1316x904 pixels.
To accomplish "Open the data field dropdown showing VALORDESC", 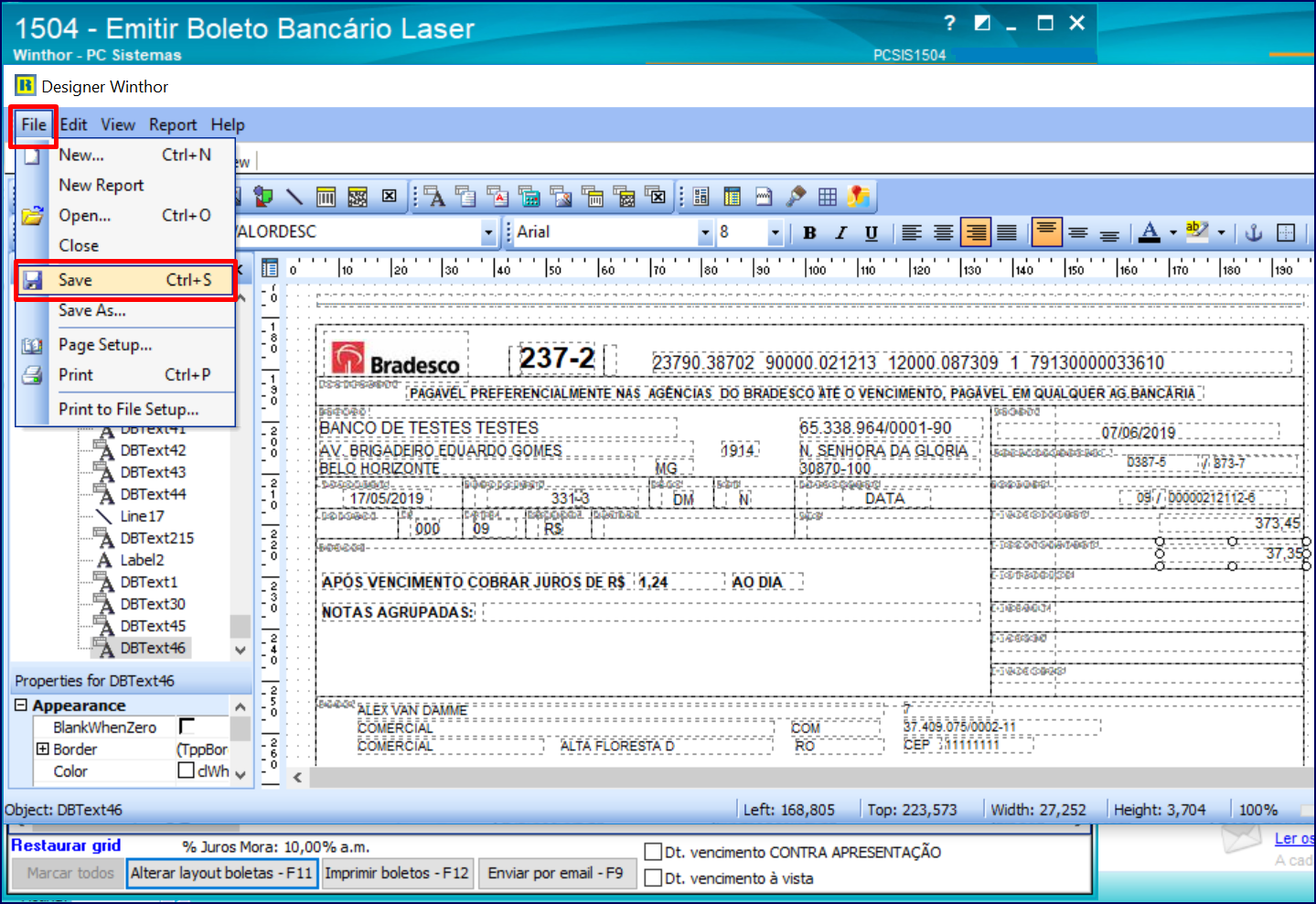I will coord(488,232).
